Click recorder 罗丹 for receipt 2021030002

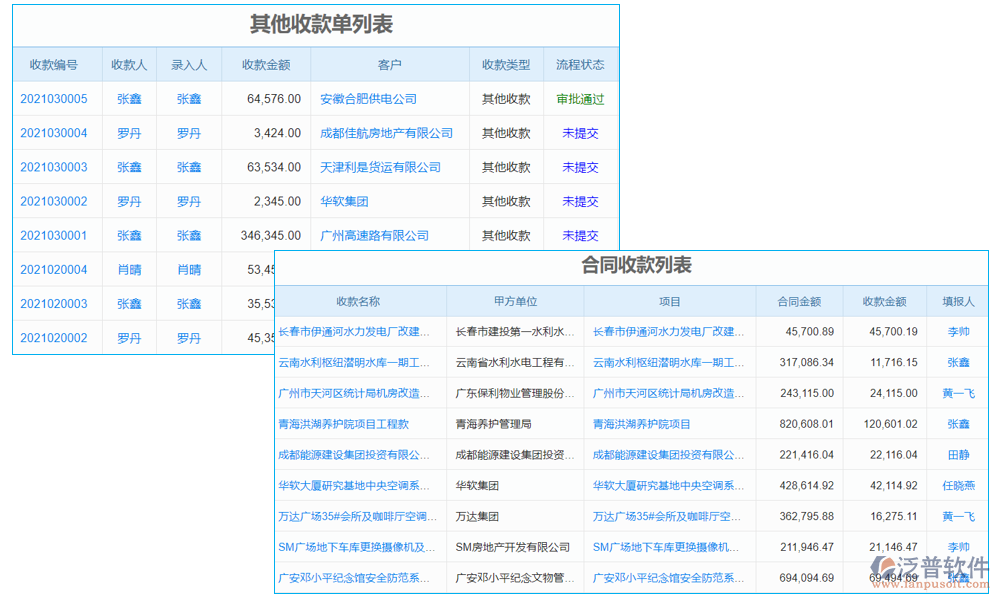(188, 201)
